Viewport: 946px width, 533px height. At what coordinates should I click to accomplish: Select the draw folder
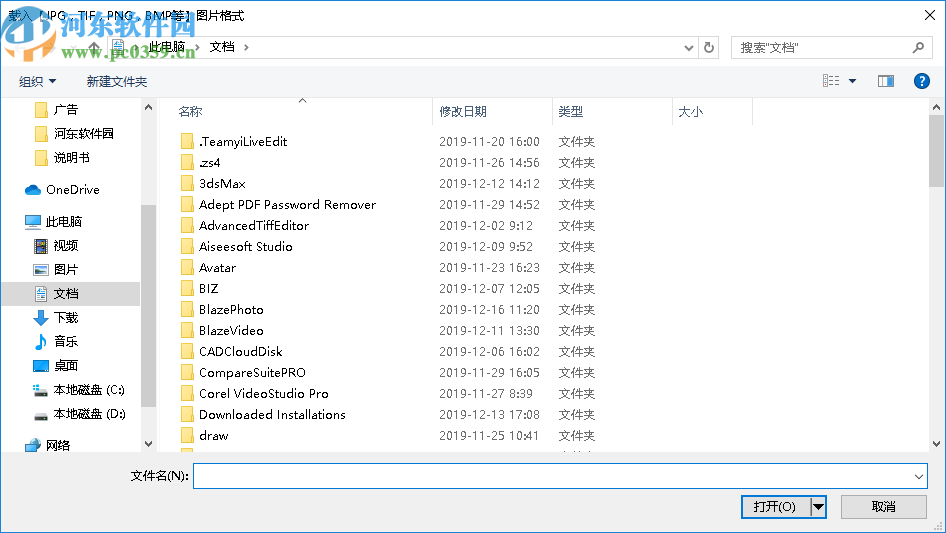(205, 436)
